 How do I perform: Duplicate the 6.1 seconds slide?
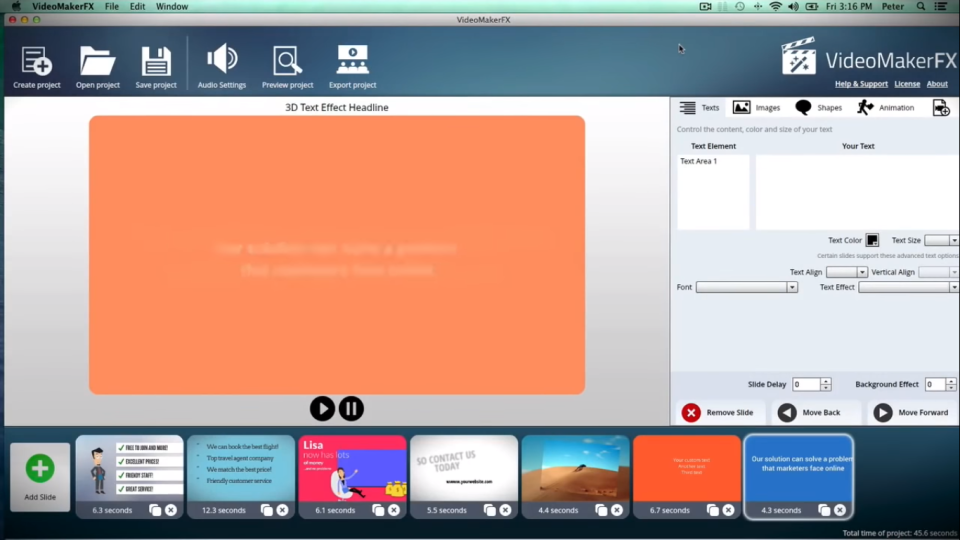pos(378,510)
